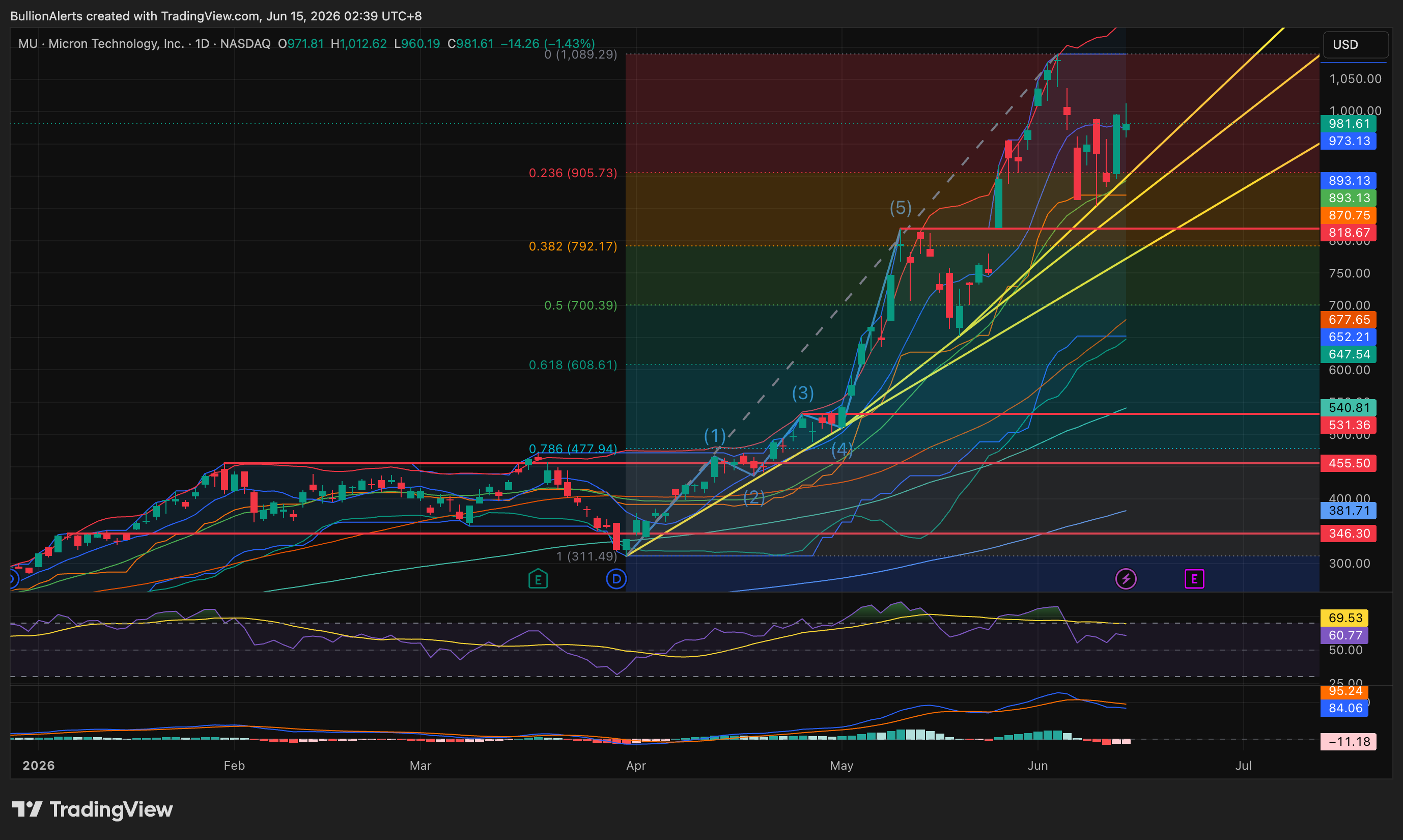Select the Fibonacci 0.382 (792.17) level label
The image size is (1403, 840).
pos(573,246)
